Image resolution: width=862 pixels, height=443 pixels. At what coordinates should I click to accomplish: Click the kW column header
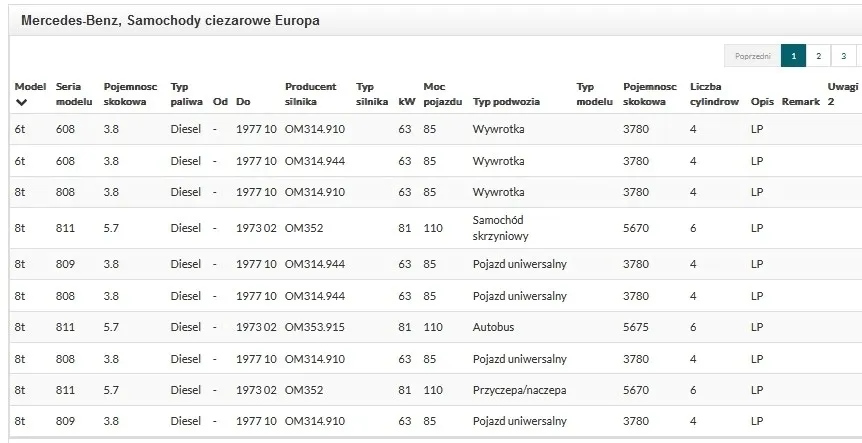(407, 102)
